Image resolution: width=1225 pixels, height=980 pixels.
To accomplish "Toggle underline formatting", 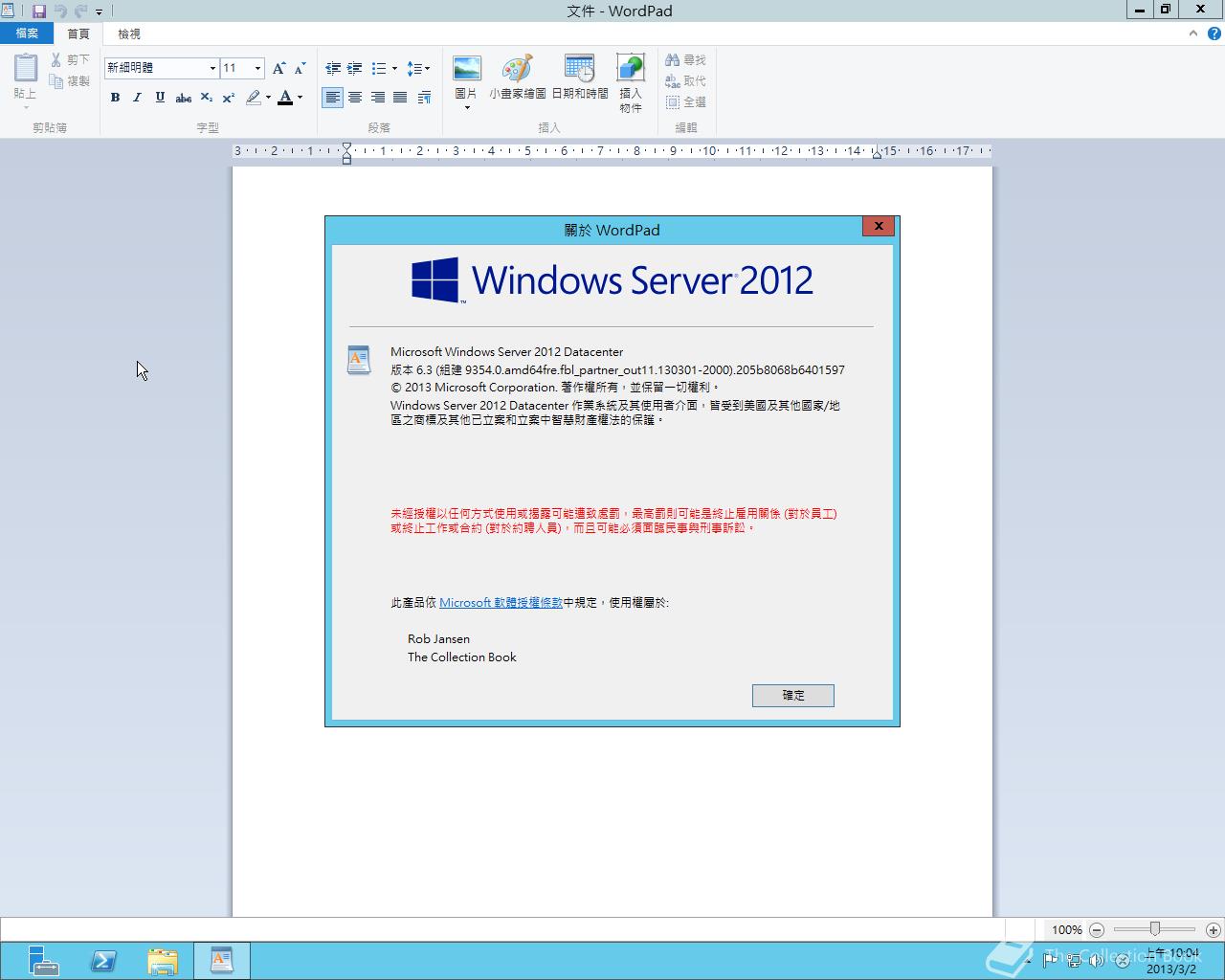I will coord(160,98).
